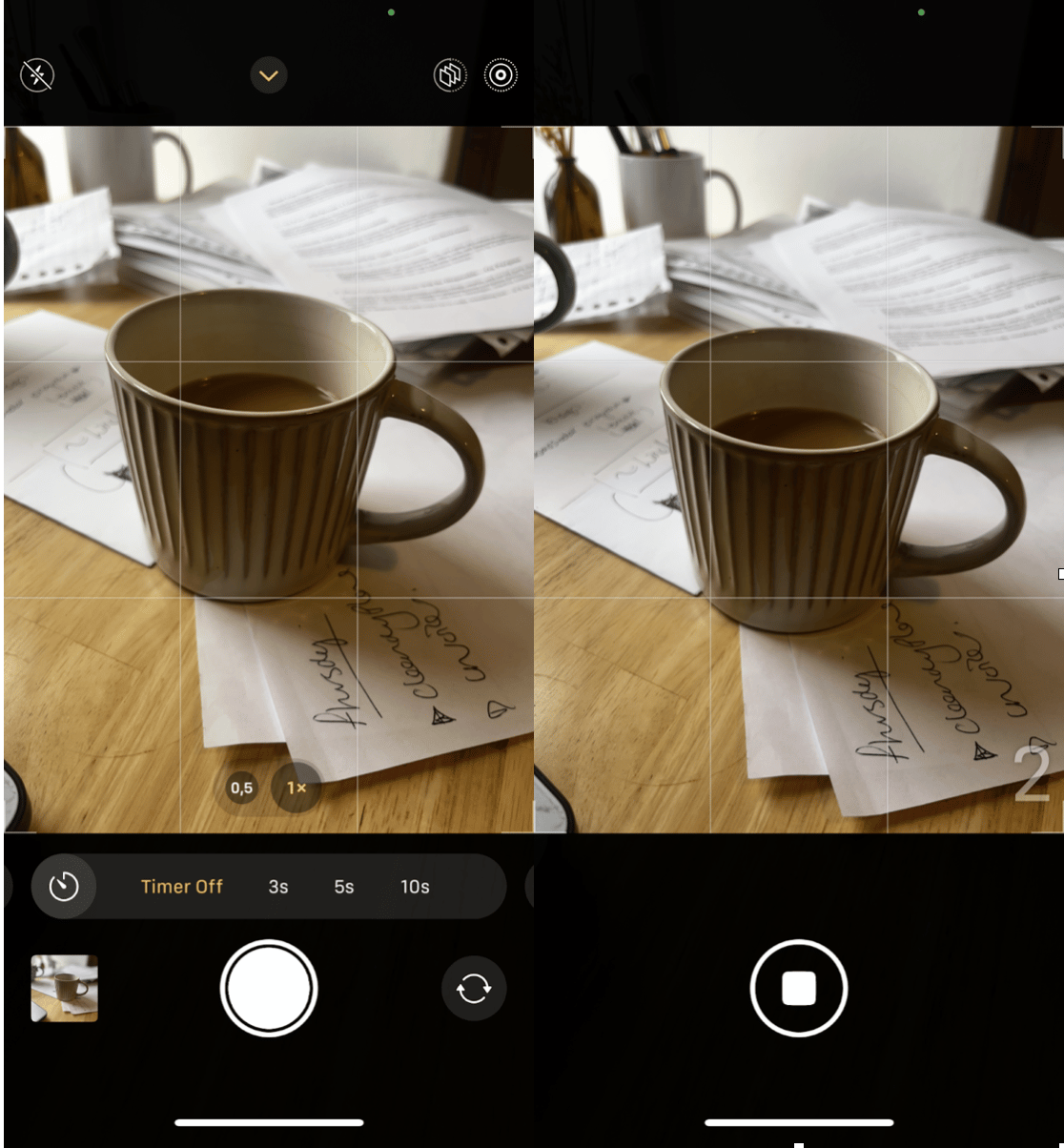This screenshot has width=1064, height=1148.
Task: Tap the home indicator bar below the stop button
Action: [x=799, y=1122]
